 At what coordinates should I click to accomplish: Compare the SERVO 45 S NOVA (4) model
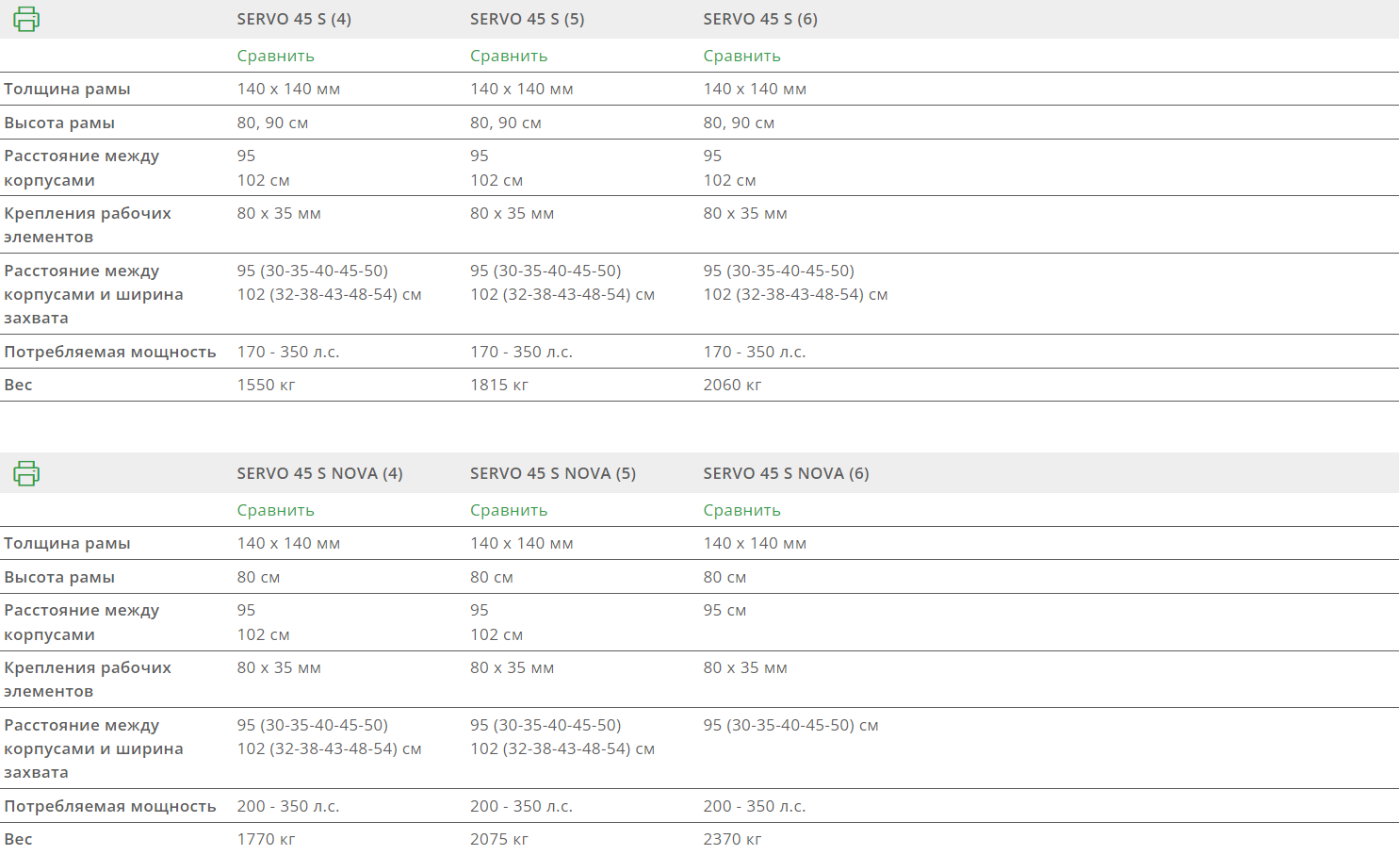click(275, 510)
